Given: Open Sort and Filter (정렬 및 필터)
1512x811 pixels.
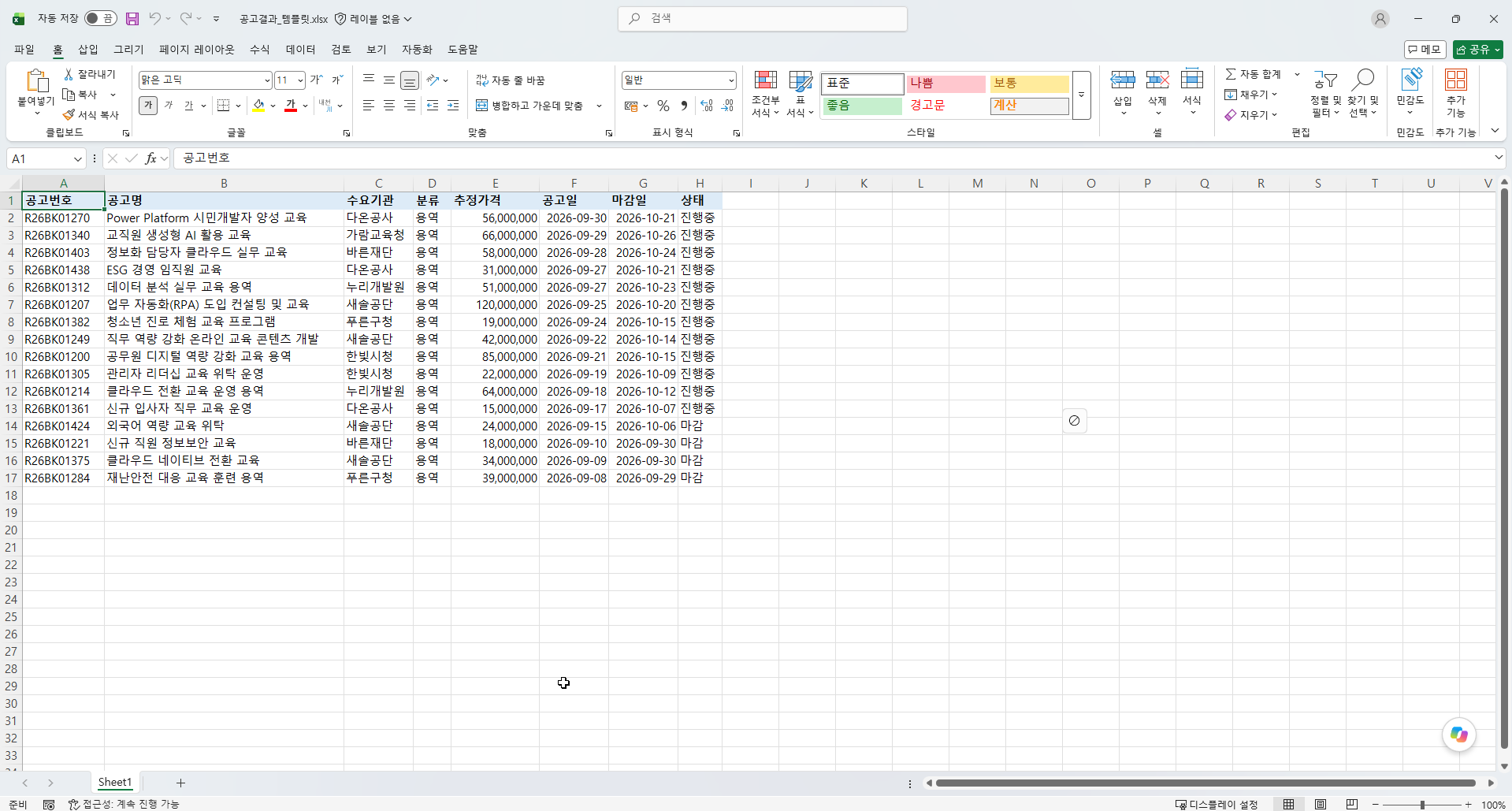Looking at the screenshot, I should click(1325, 94).
